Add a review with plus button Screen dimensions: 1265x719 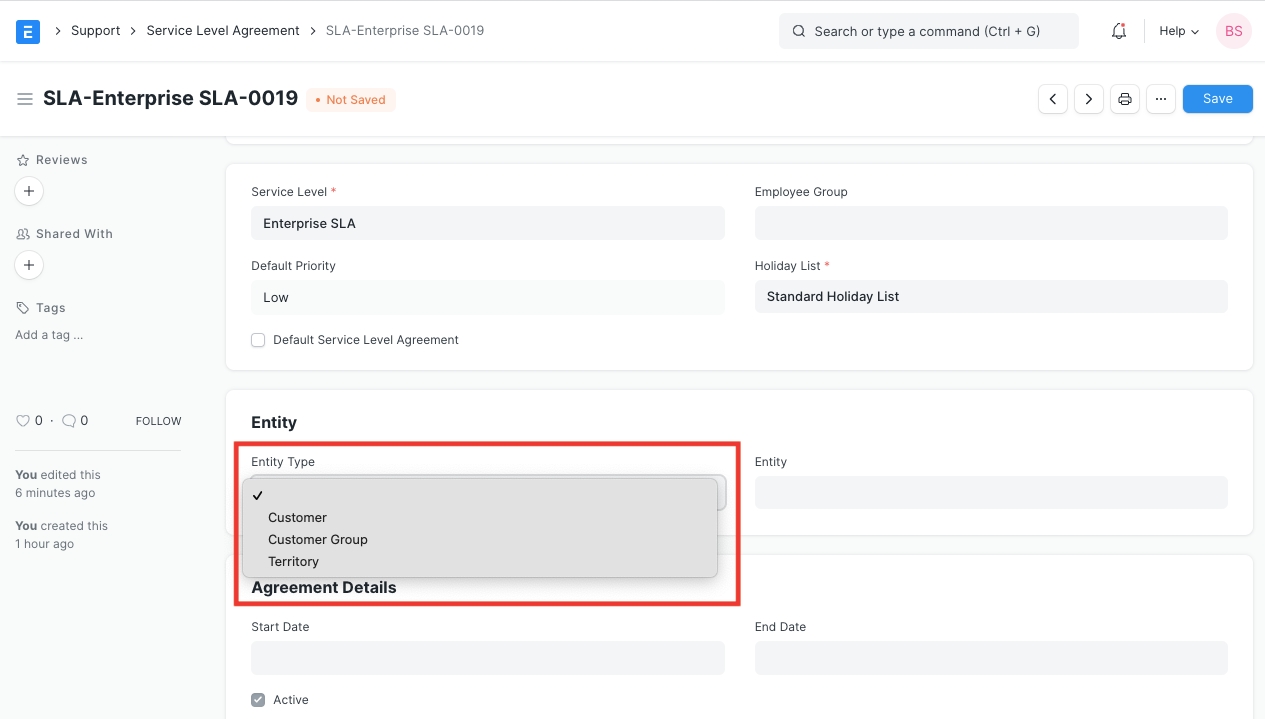[x=29, y=191]
